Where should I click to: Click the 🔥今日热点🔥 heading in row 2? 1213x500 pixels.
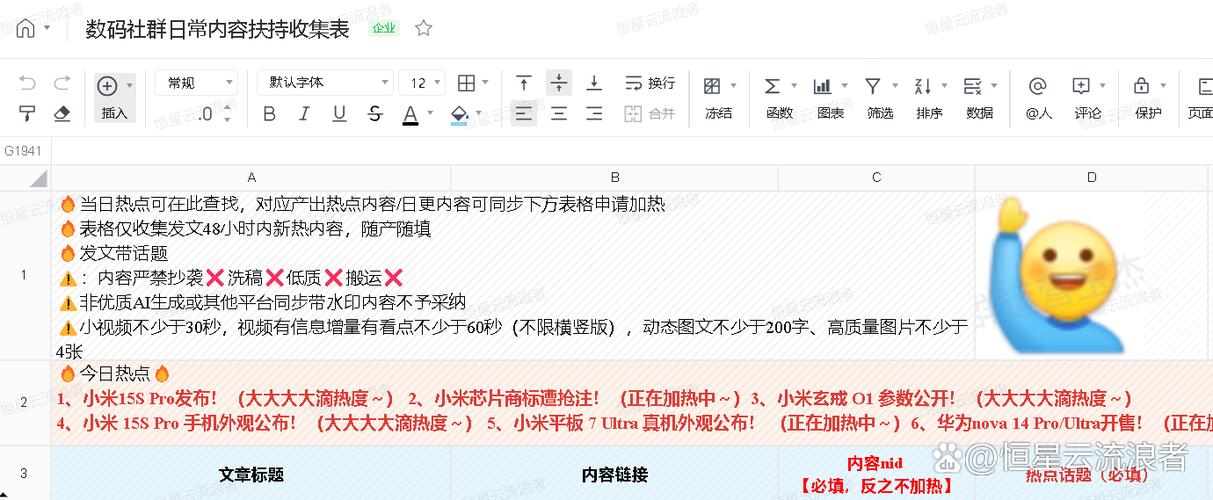(x=115, y=373)
